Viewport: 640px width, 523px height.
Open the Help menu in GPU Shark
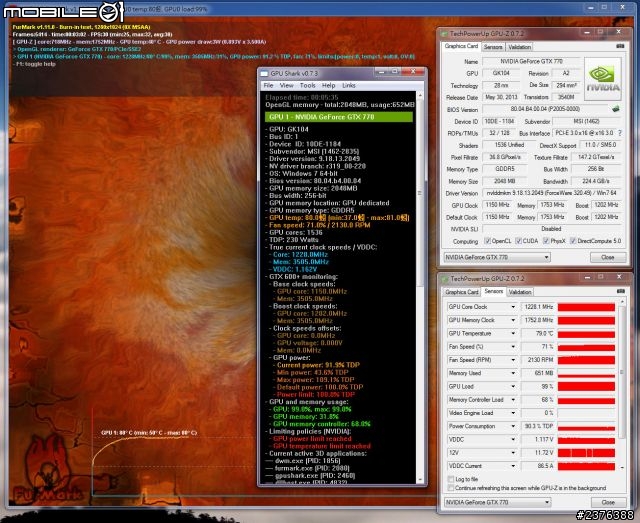pos(329,85)
